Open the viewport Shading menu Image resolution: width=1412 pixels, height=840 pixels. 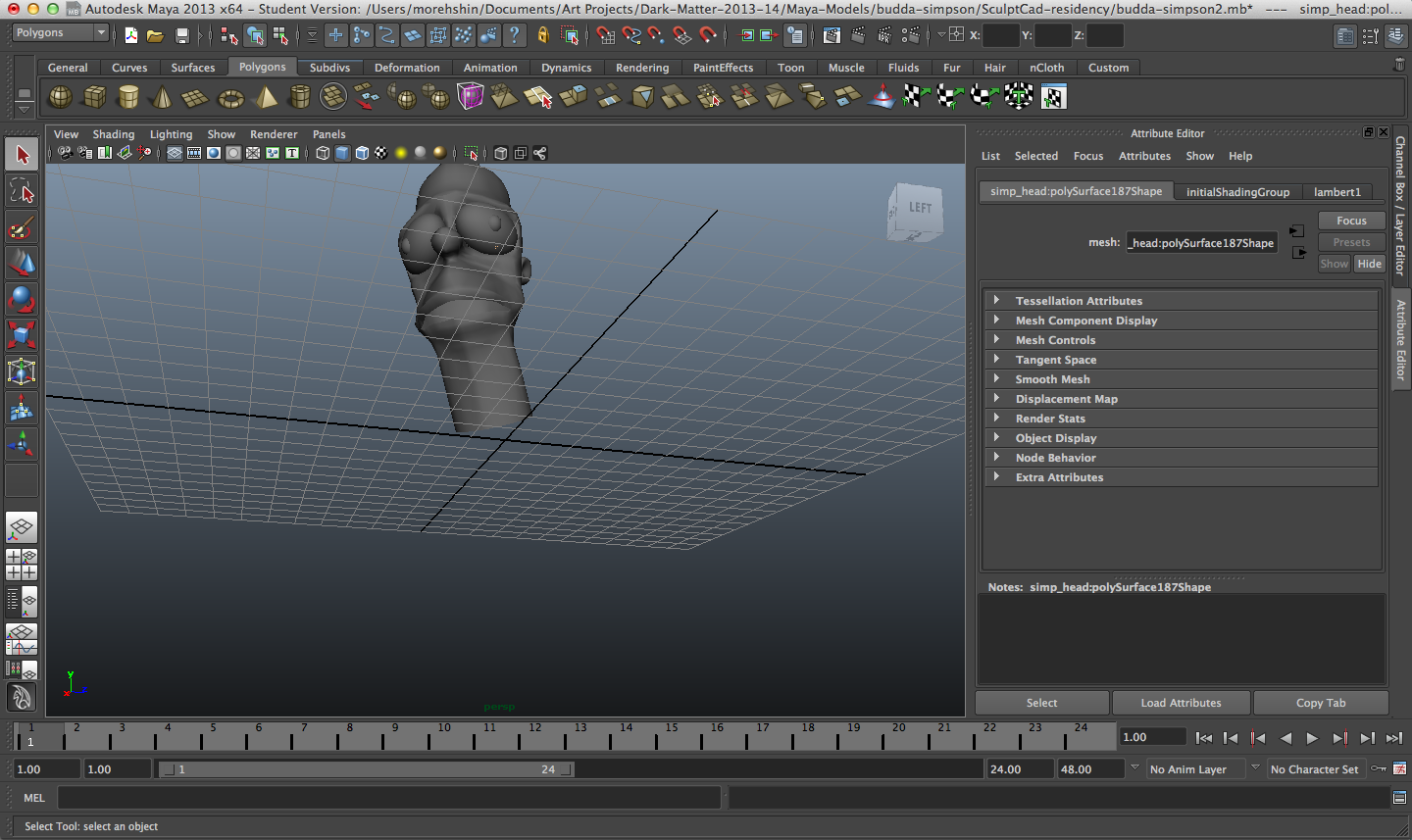(x=114, y=134)
